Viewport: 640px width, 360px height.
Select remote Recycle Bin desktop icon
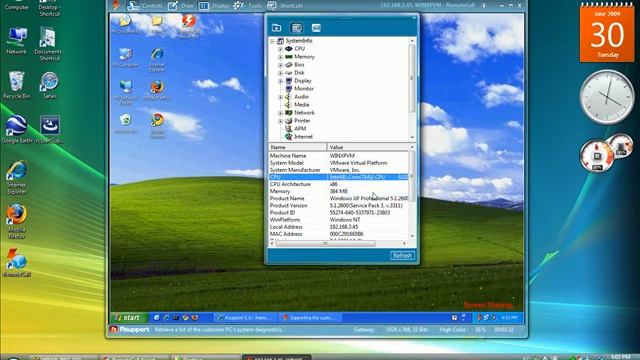click(125, 124)
